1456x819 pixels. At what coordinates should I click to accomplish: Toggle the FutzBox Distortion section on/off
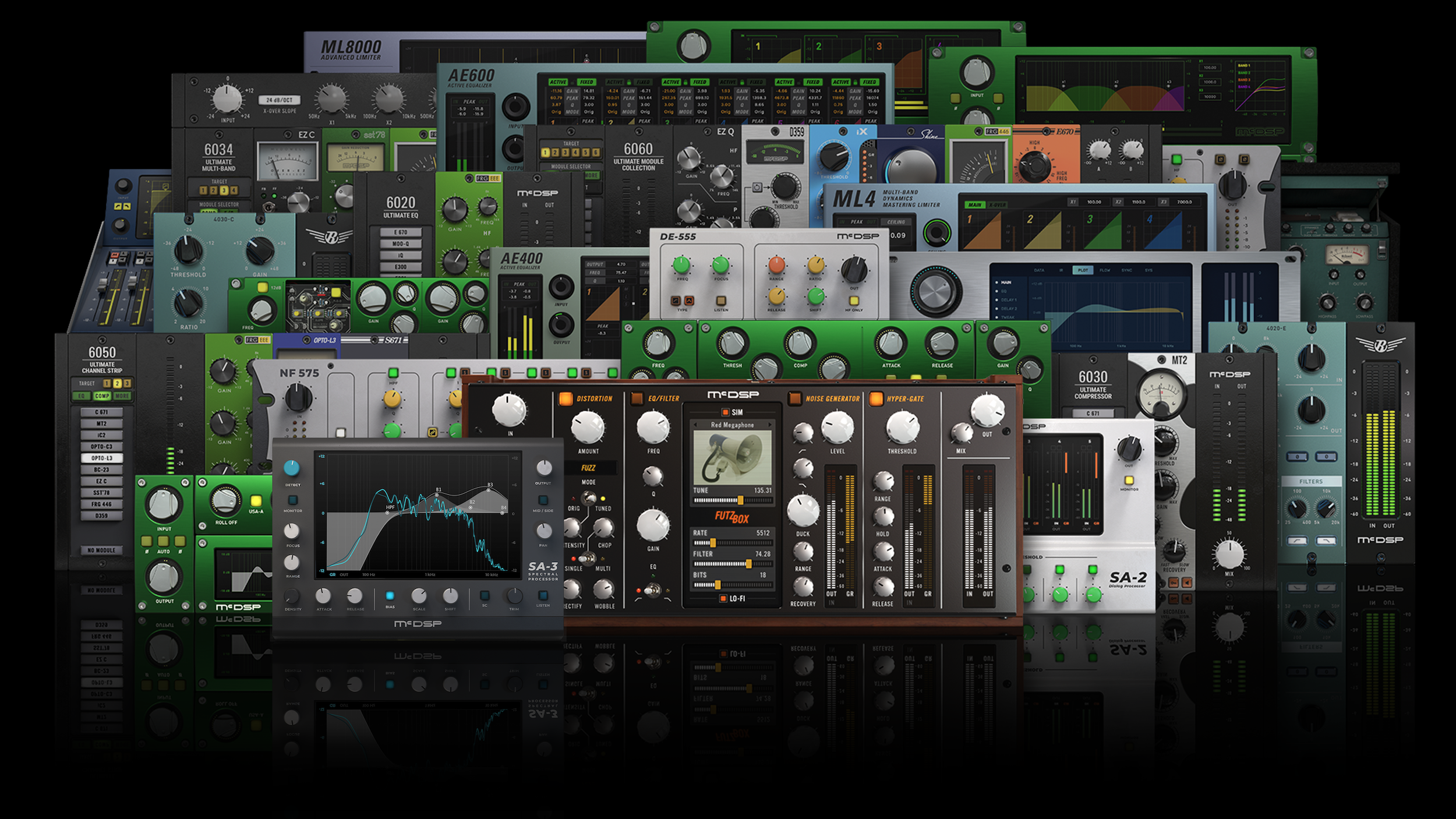[566, 398]
